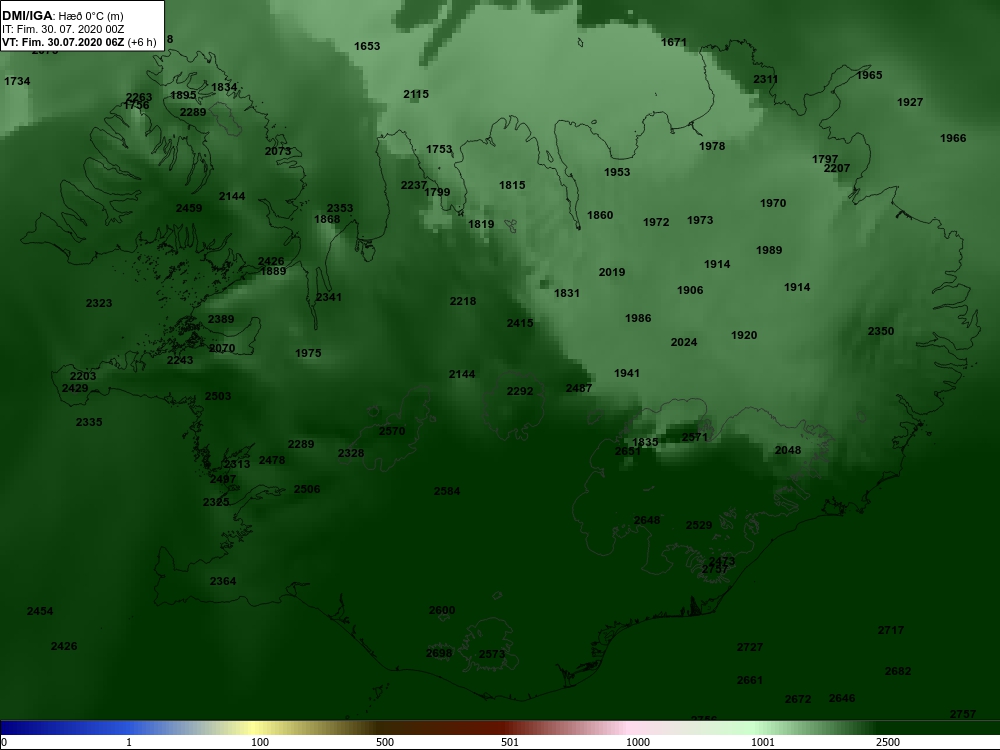Select the 2218 height reading
The width and height of the screenshot is (1000, 750).
tap(463, 301)
